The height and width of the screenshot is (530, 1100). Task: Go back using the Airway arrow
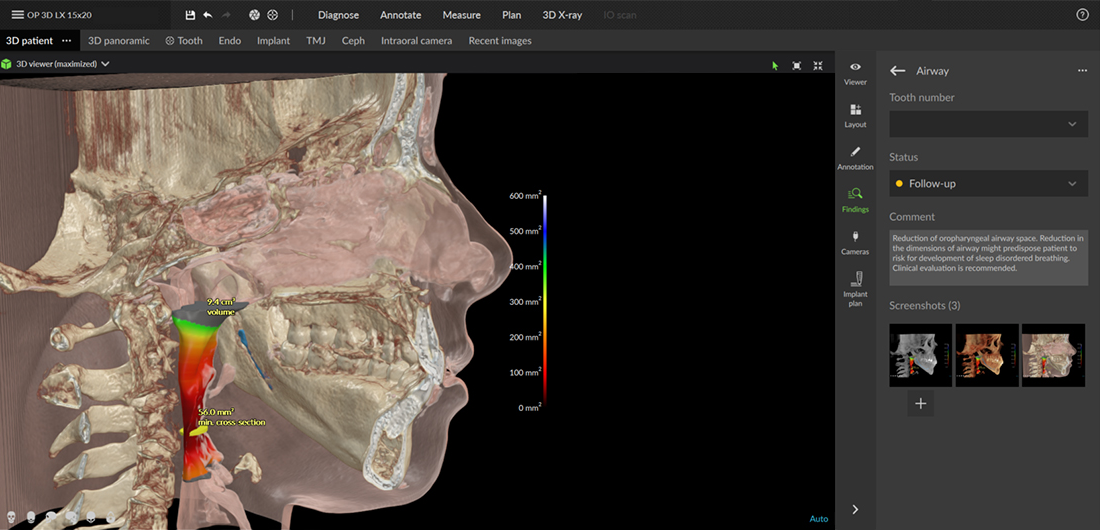[x=898, y=71]
